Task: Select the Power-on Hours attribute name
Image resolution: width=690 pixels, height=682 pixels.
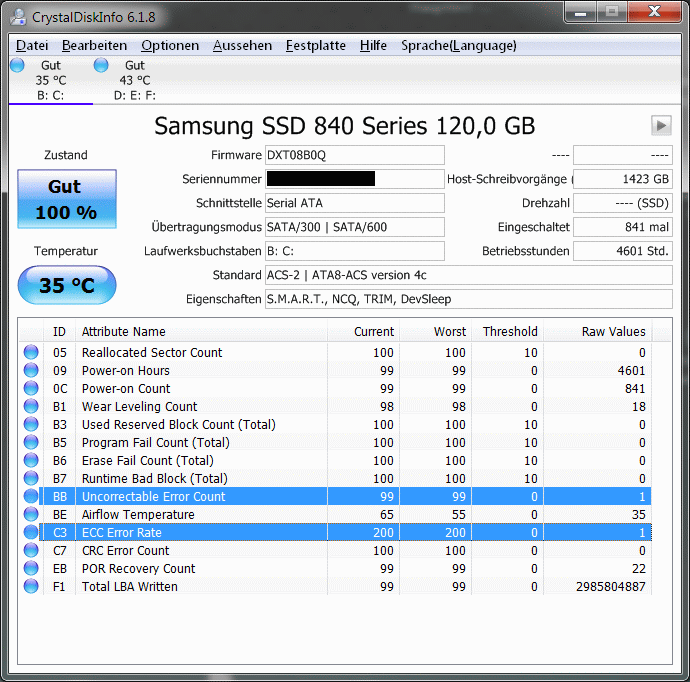Action: [125, 370]
